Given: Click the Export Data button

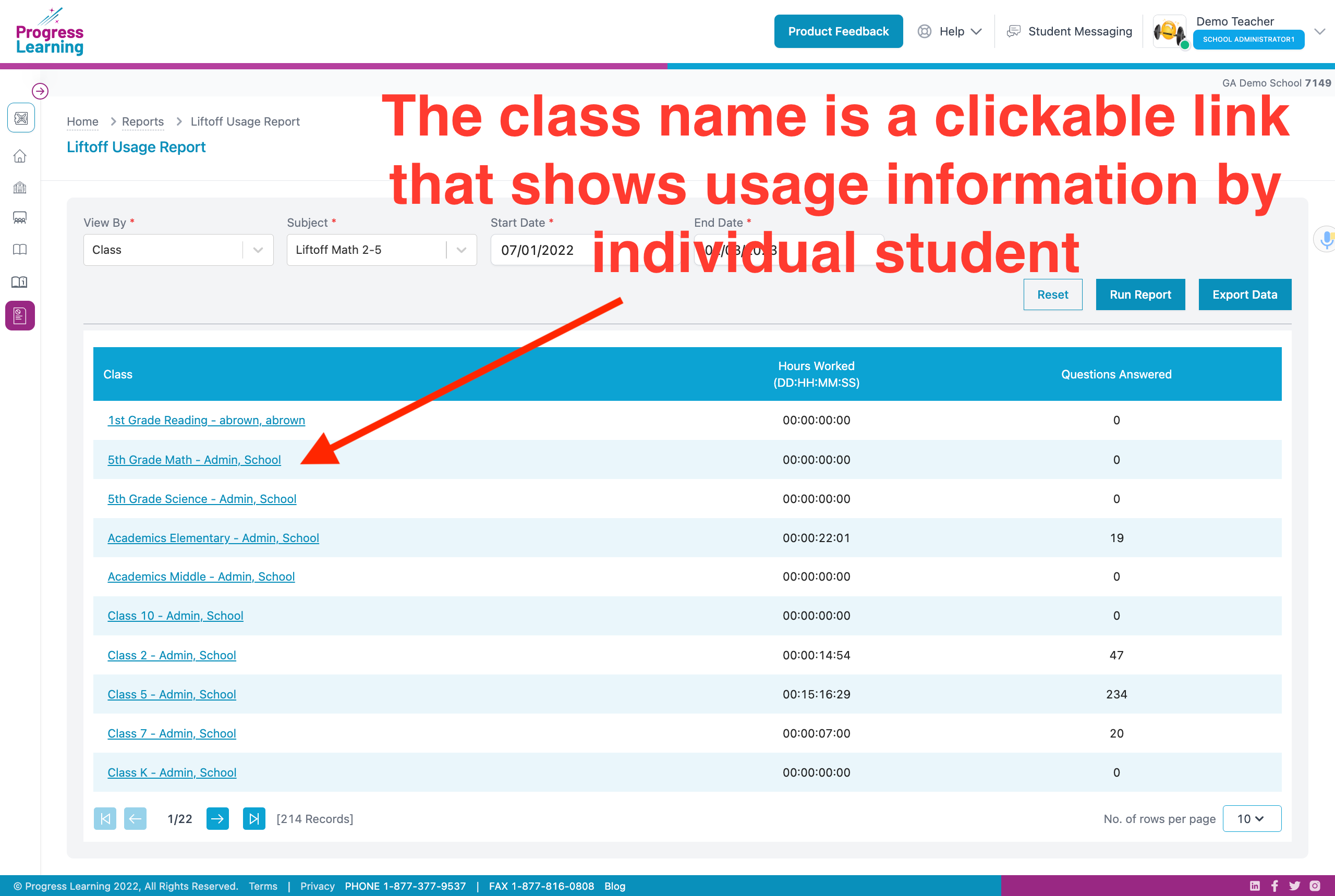Looking at the screenshot, I should (x=1244, y=295).
